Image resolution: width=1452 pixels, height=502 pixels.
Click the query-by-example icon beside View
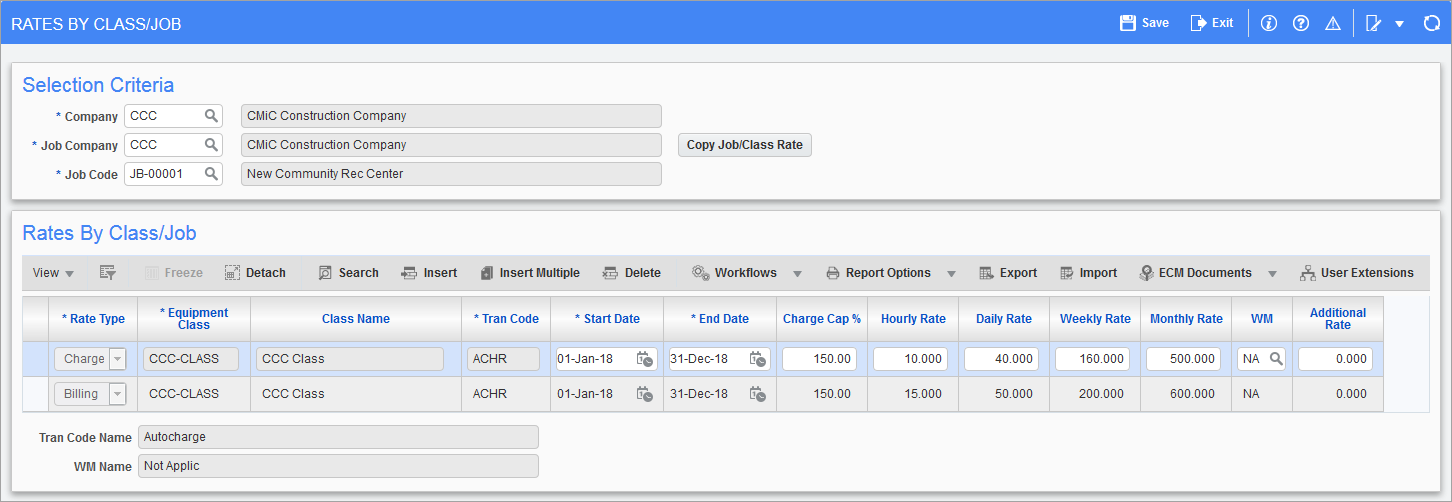pos(108,273)
